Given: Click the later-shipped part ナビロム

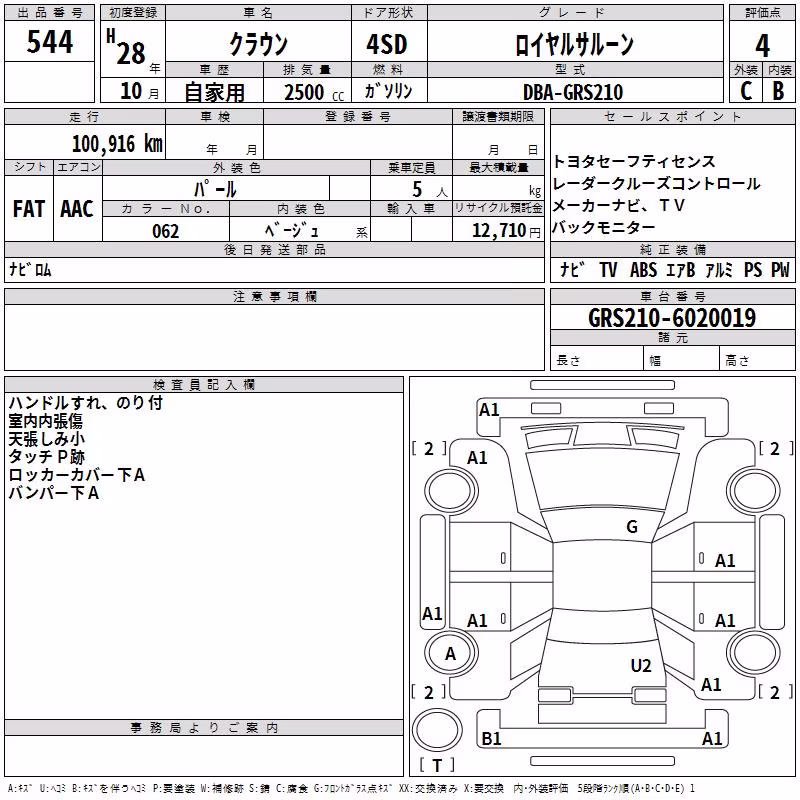Looking at the screenshot, I should pyautogui.click(x=30, y=269).
